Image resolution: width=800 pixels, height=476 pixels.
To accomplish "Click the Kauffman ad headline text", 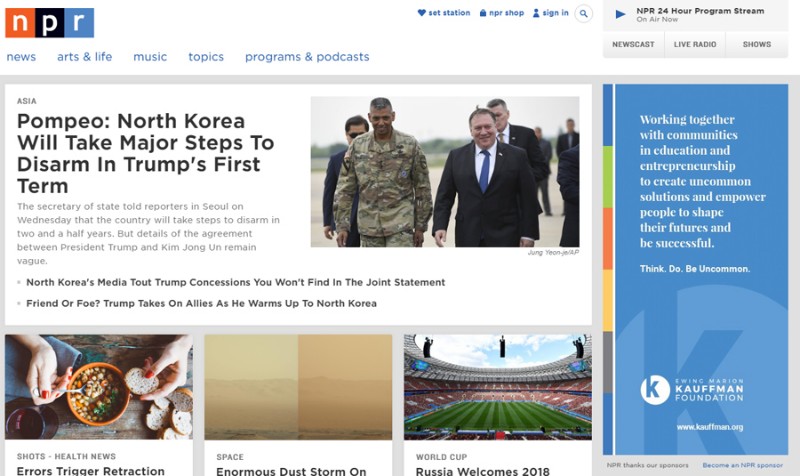I will (x=703, y=181).
